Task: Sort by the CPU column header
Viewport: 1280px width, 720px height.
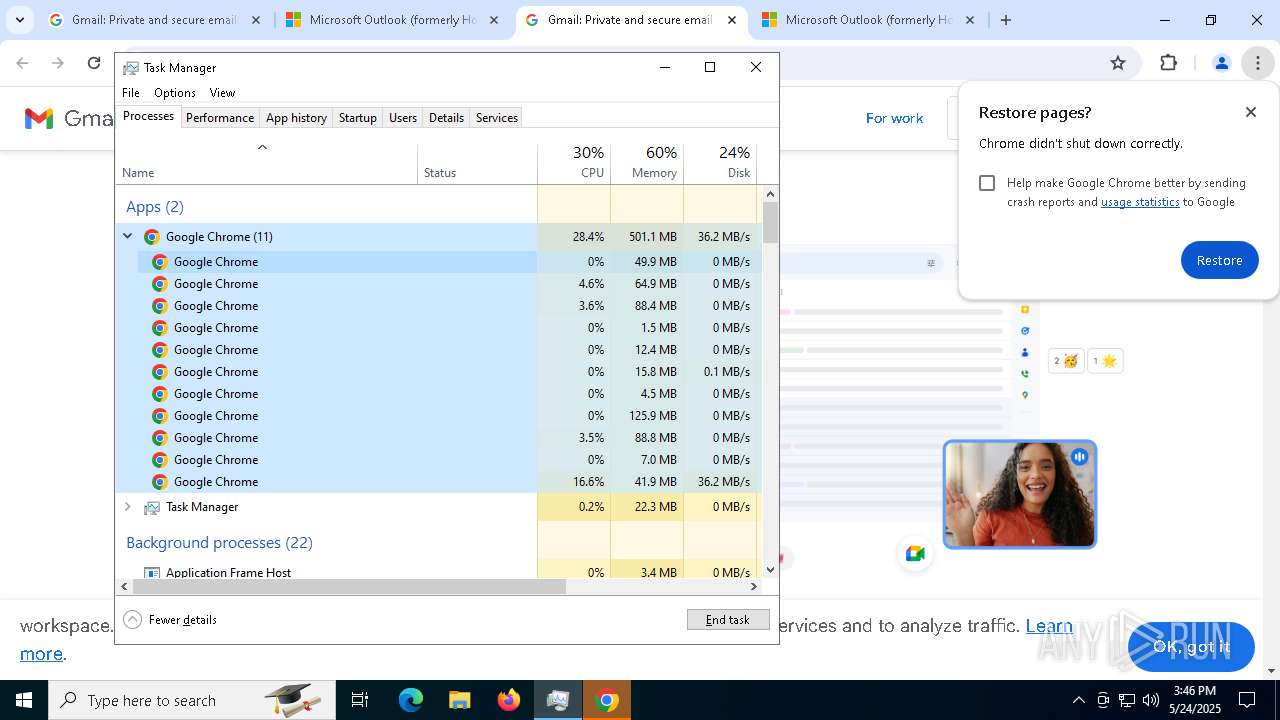Action: (x=574, y=162)
